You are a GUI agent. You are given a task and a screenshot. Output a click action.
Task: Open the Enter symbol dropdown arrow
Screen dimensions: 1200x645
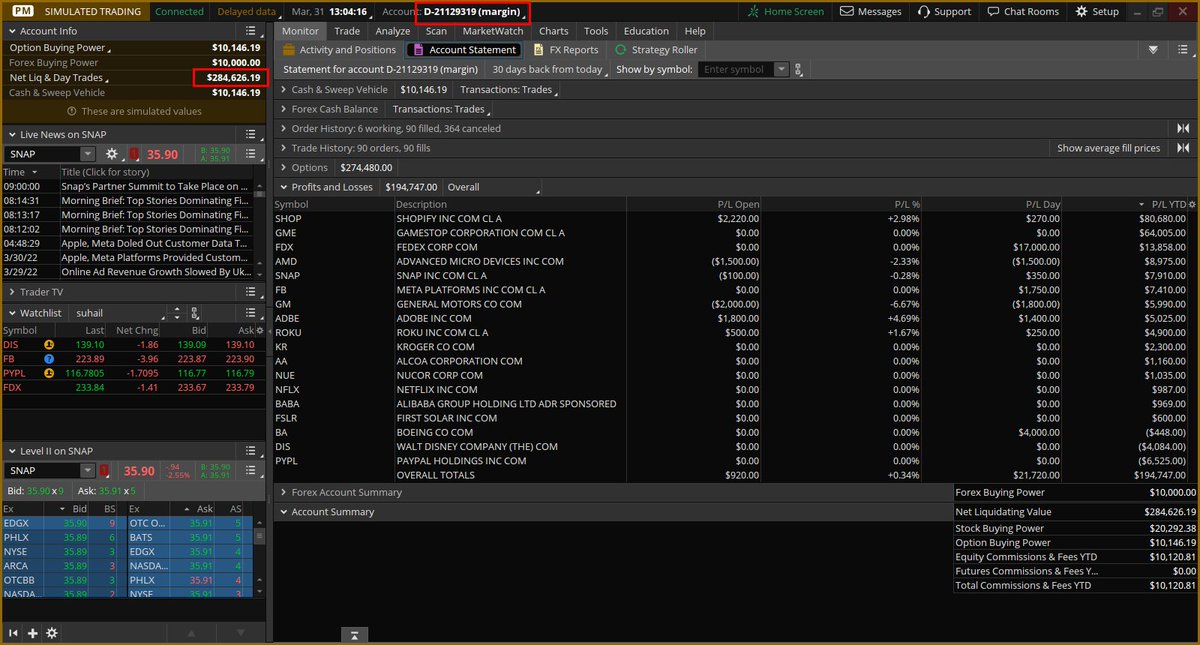coord(782,70)
